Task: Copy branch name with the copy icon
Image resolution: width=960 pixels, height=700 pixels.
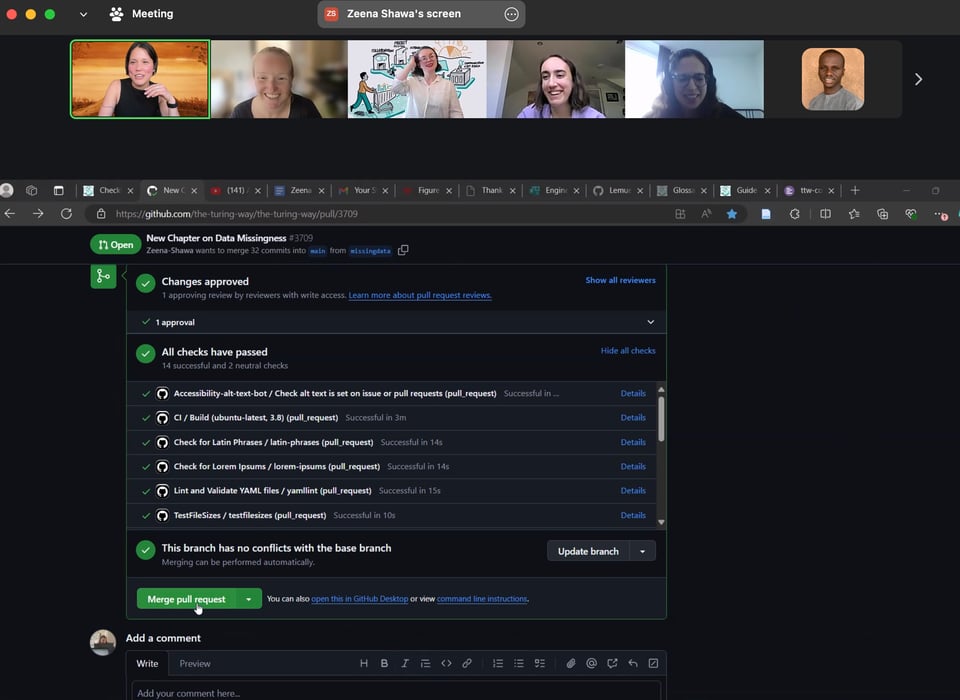Action: pyautogui.click(x=403, y=250)
